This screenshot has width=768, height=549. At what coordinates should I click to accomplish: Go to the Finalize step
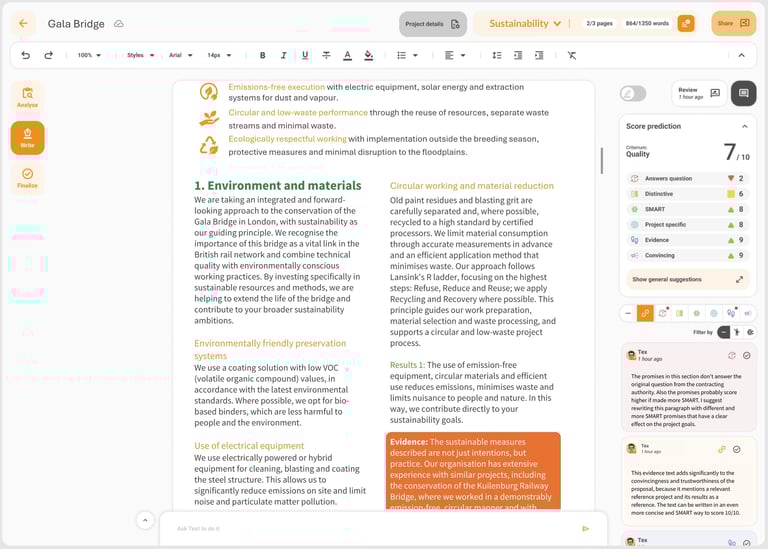pyautogui.click(x=27, y=177)
